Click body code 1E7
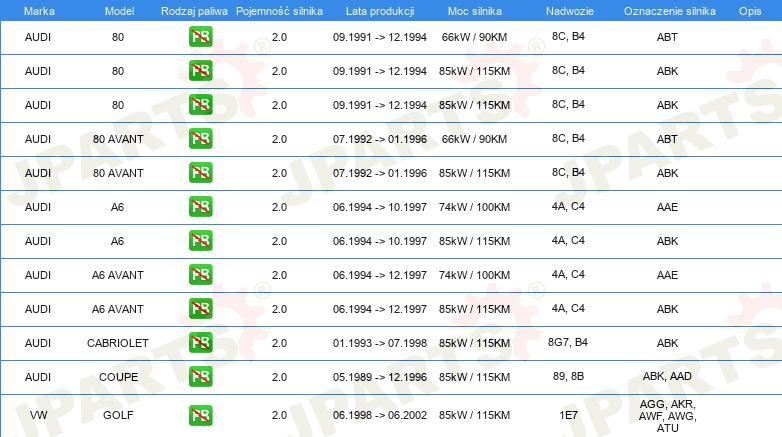 pos(568,415)
